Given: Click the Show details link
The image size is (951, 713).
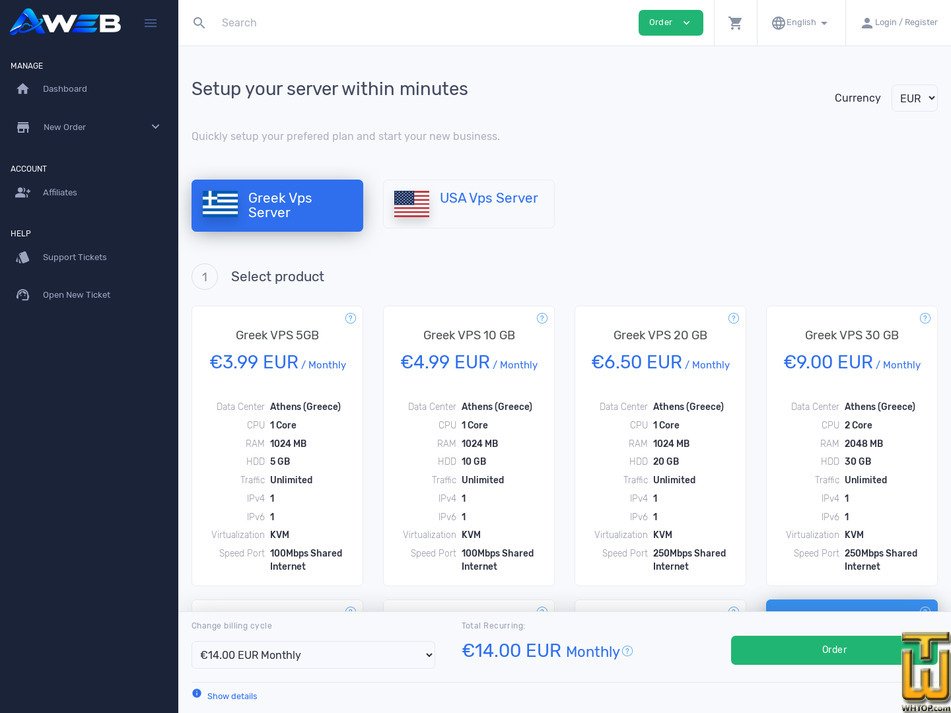Looking at the screenshot, I should (232, 696).
